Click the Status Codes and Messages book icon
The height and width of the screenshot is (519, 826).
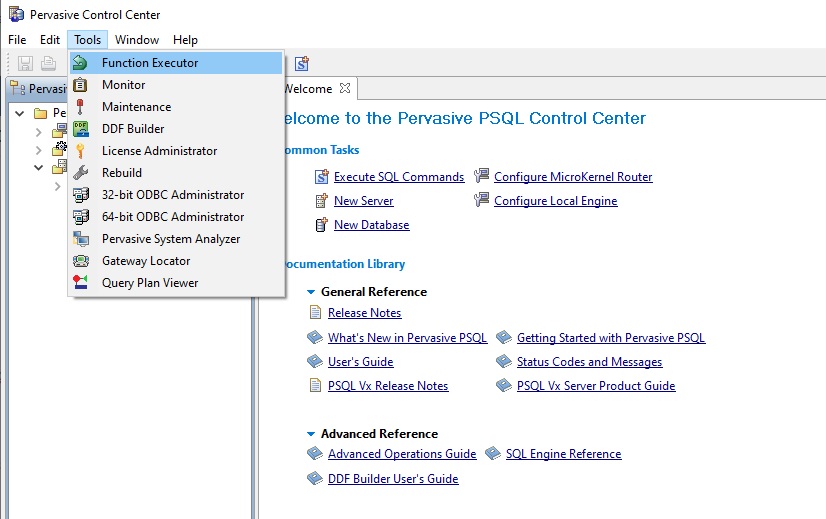click(504, 361)
